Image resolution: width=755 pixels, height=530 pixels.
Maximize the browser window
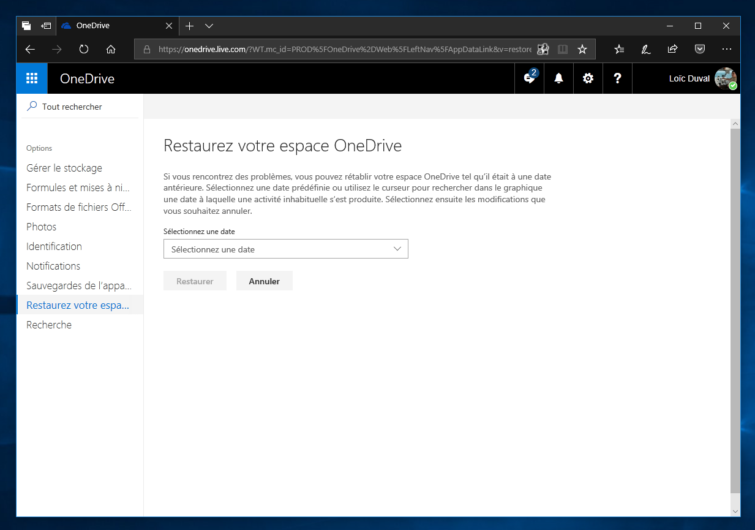pyautogui.click(x=698, y=26)
